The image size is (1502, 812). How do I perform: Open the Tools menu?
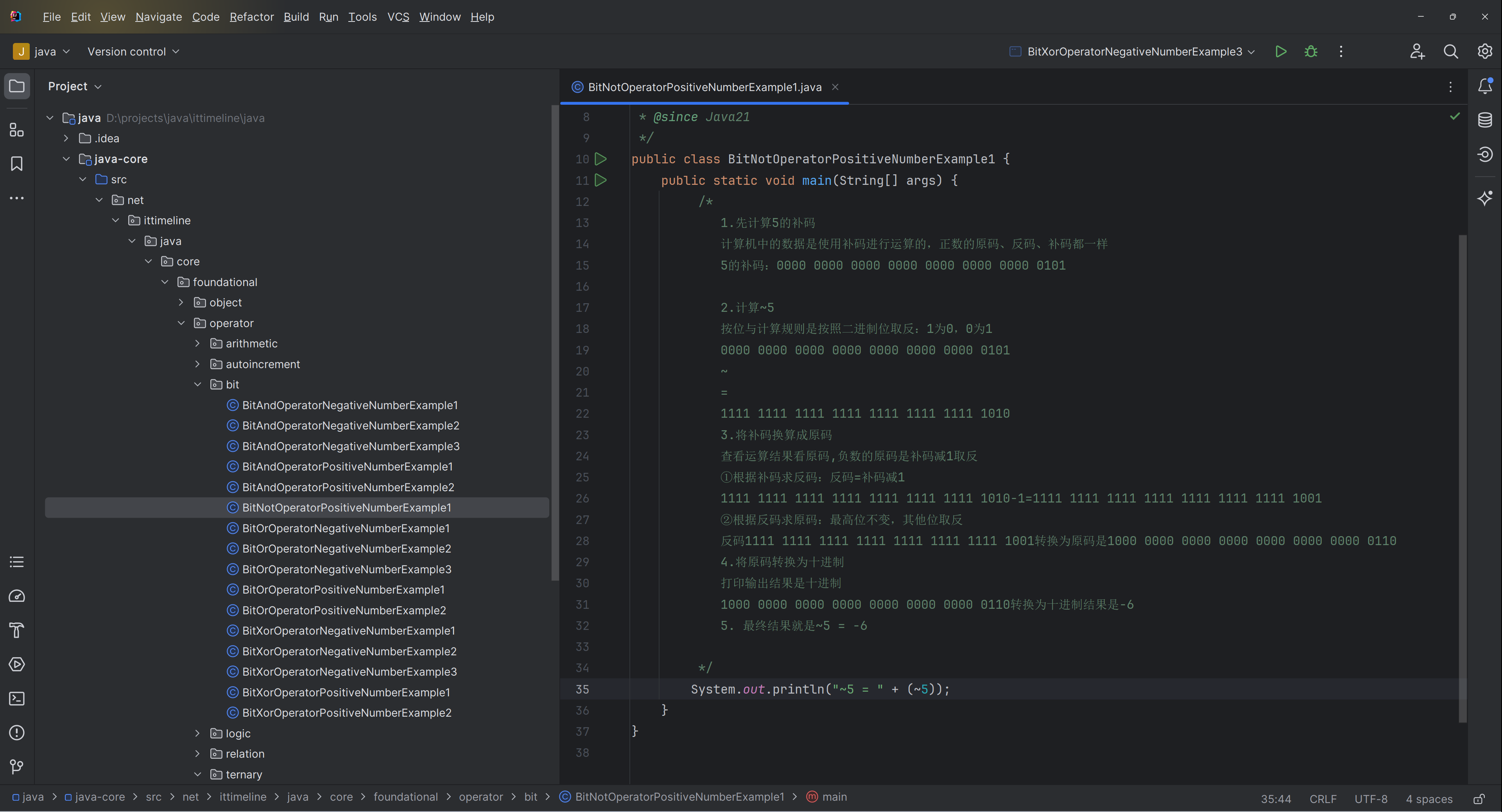point(362,17)
